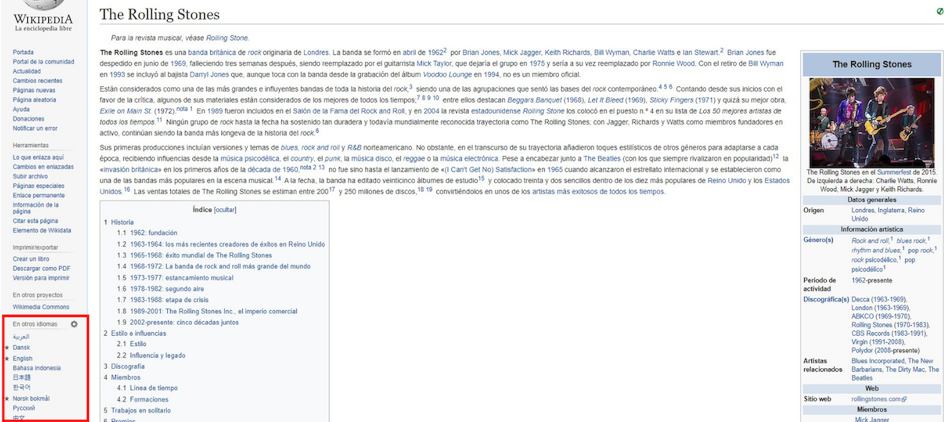945x422 pixels.
Task: Click external link icon beside rollingstones.com
Action: [x=905, y=400]
